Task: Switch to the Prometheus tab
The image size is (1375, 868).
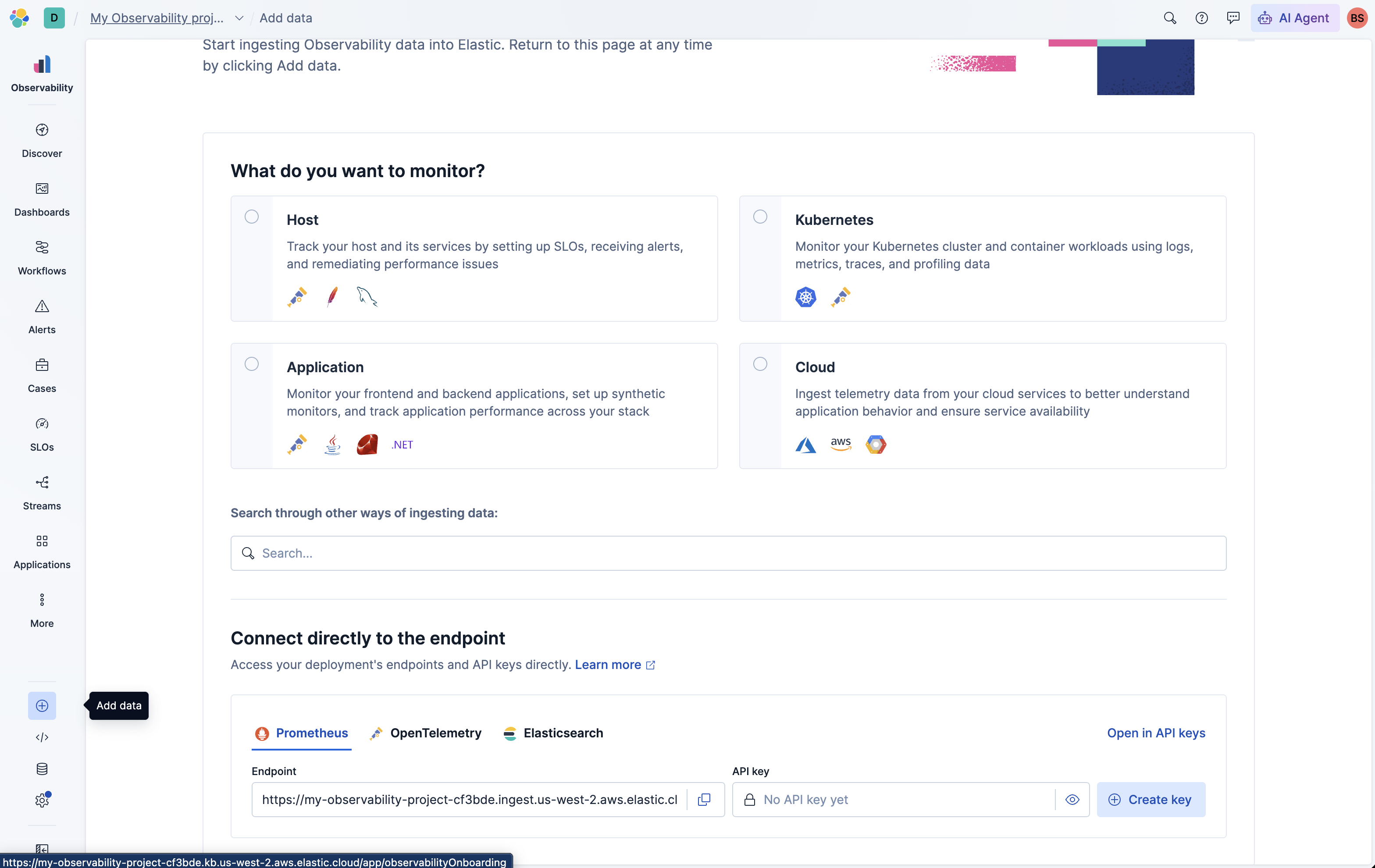Action: (302, 733)
